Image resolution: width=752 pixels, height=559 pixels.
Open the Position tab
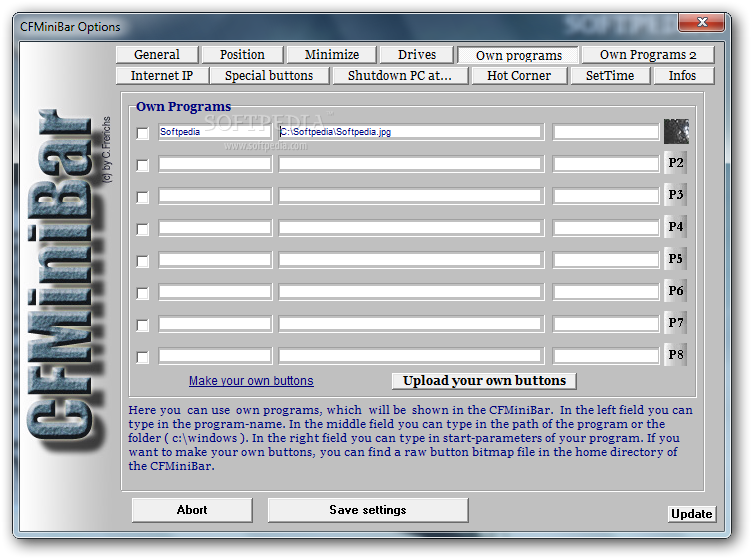242,55
